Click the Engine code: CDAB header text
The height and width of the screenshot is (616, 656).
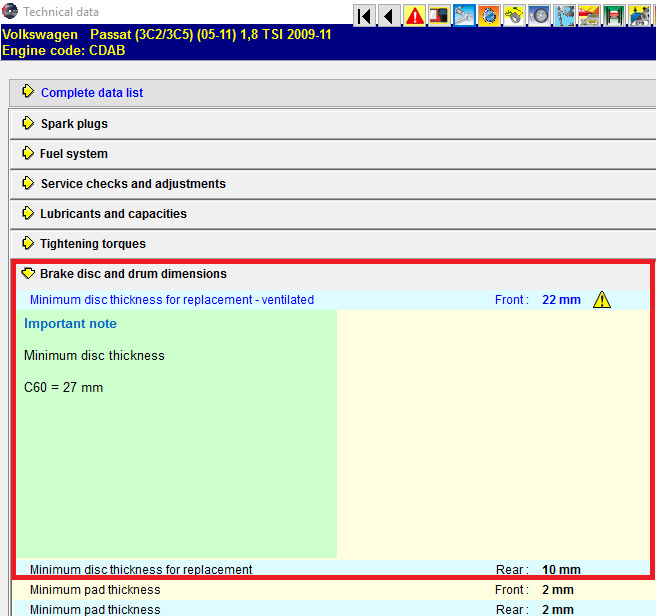(x=64, y=51)
